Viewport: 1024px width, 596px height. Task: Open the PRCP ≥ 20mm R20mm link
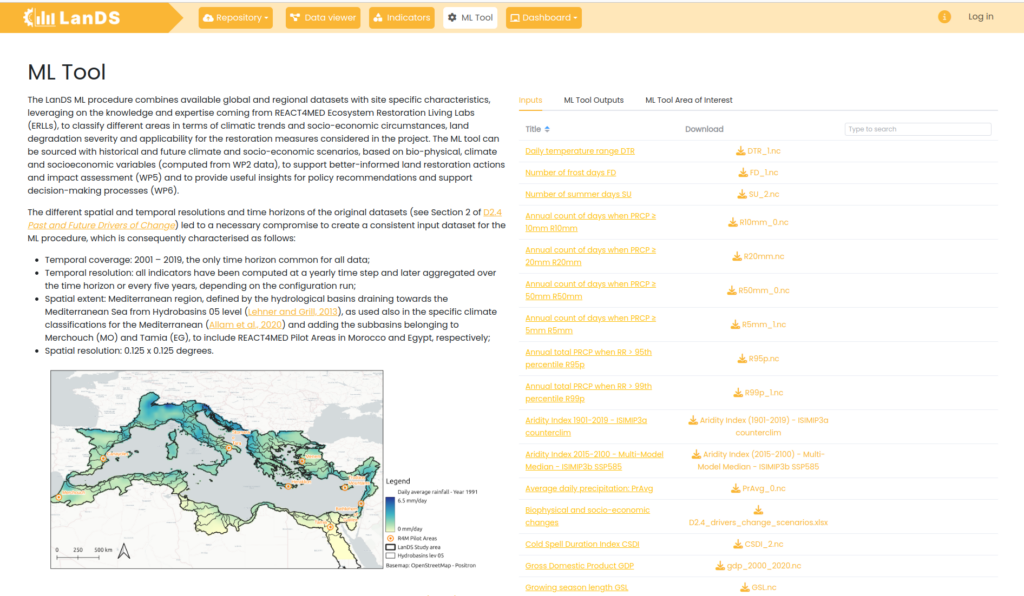[x=590, y=256]
